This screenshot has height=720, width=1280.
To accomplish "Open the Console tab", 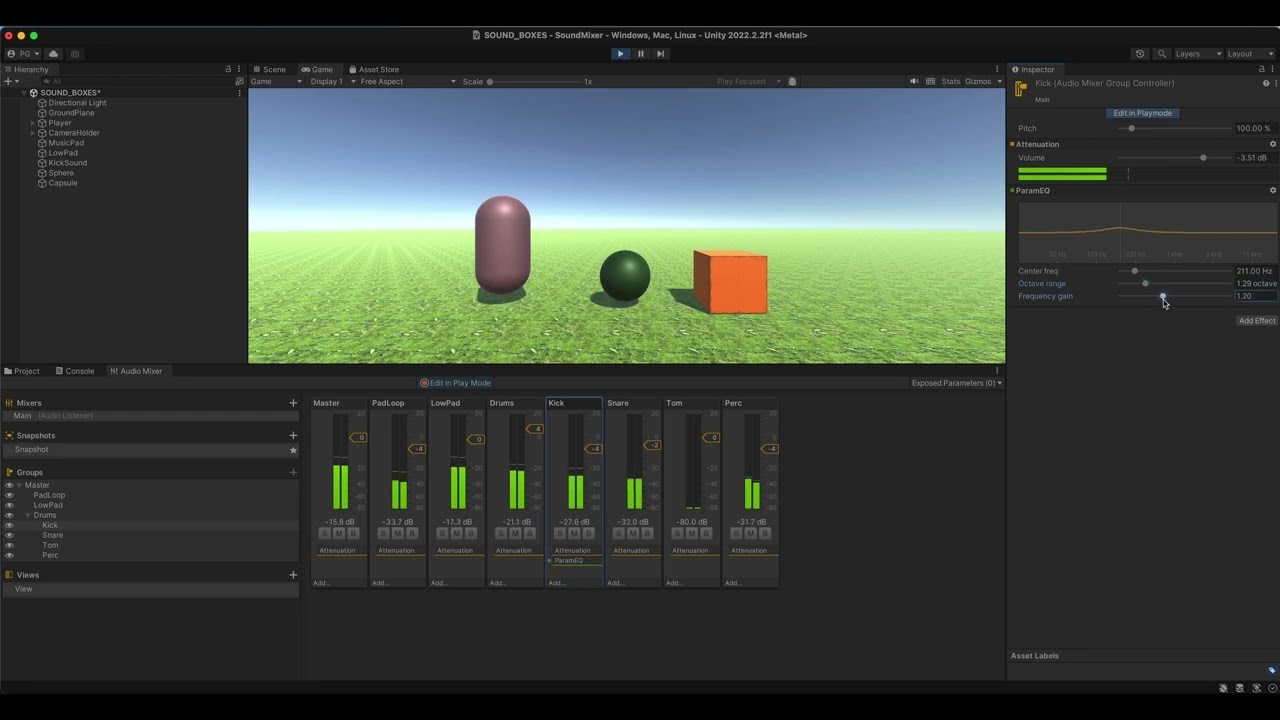I will coord(75,371).
